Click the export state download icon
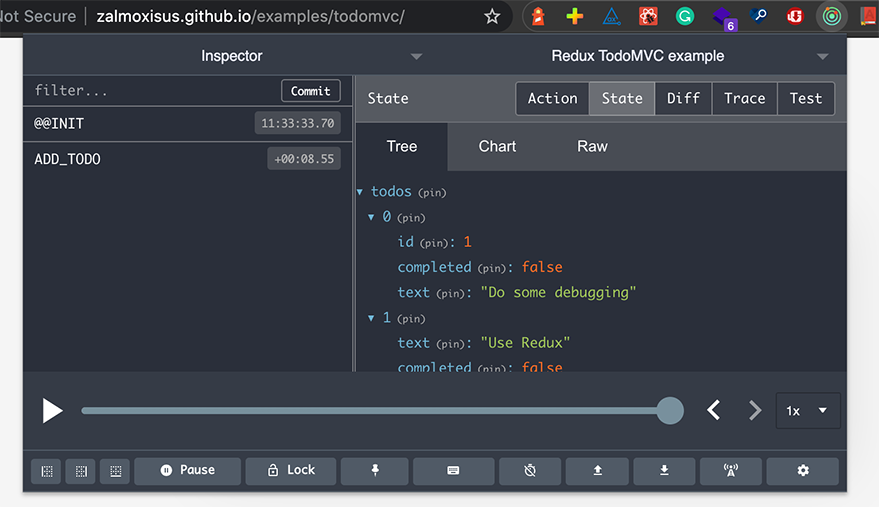 tap(664, 471)
